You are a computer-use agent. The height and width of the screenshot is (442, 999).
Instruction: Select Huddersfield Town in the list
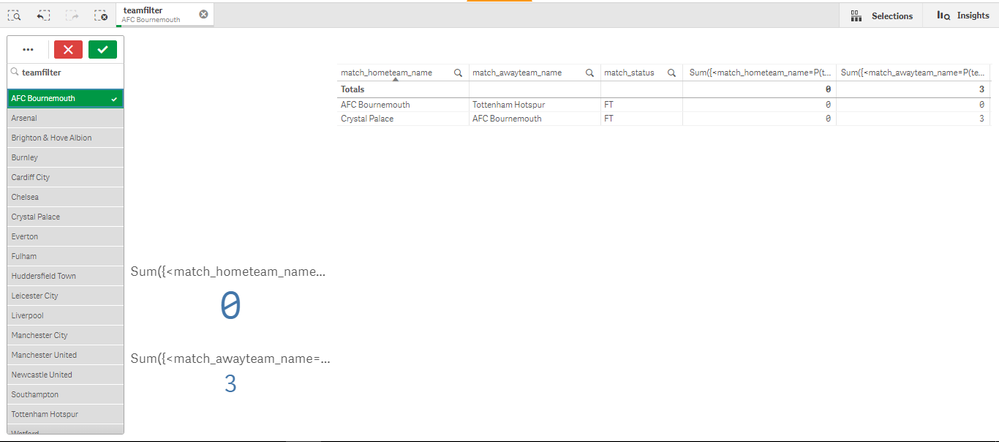click(66, 276)
